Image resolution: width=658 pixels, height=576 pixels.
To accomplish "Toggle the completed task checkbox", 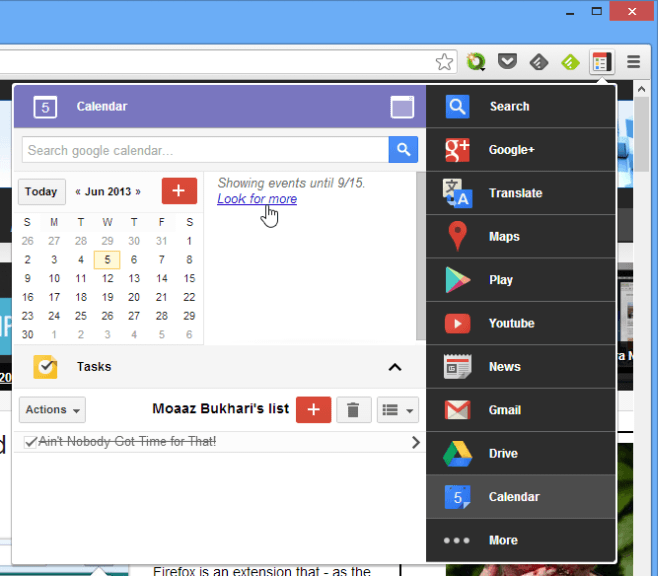I will pyautogui.click(x=30, y=442).
